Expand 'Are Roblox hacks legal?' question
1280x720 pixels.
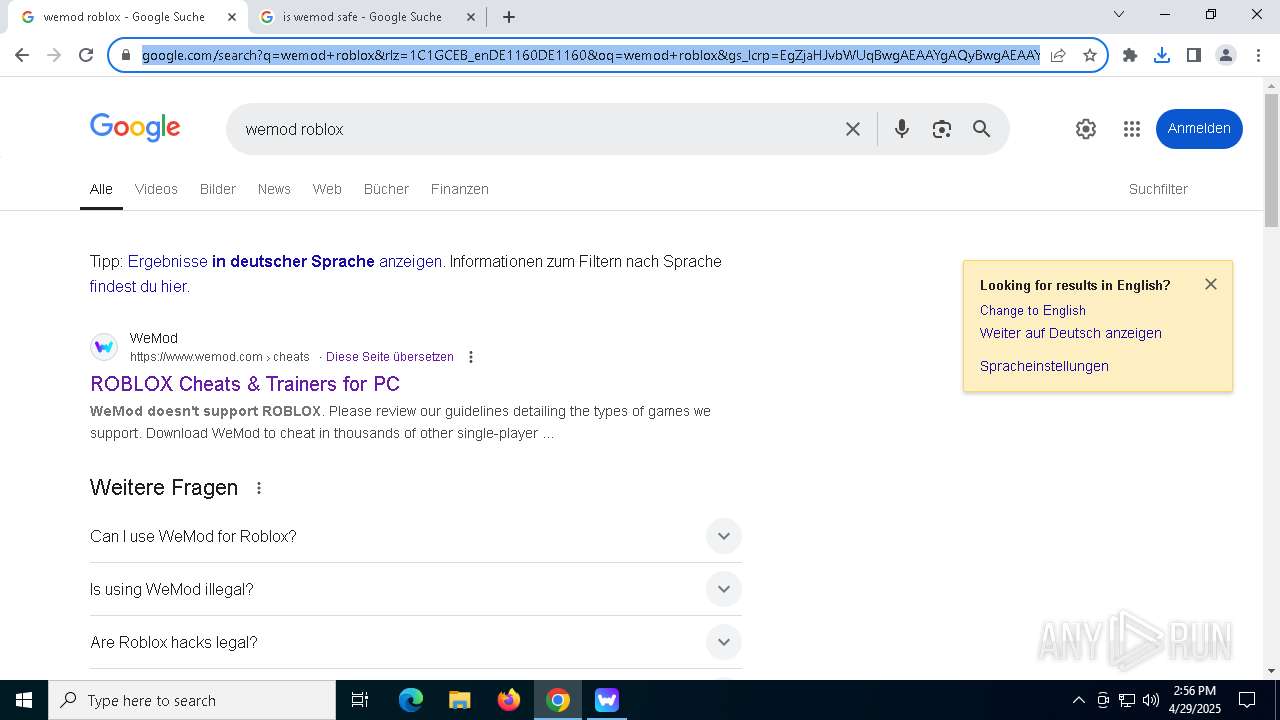pos(416,642)
